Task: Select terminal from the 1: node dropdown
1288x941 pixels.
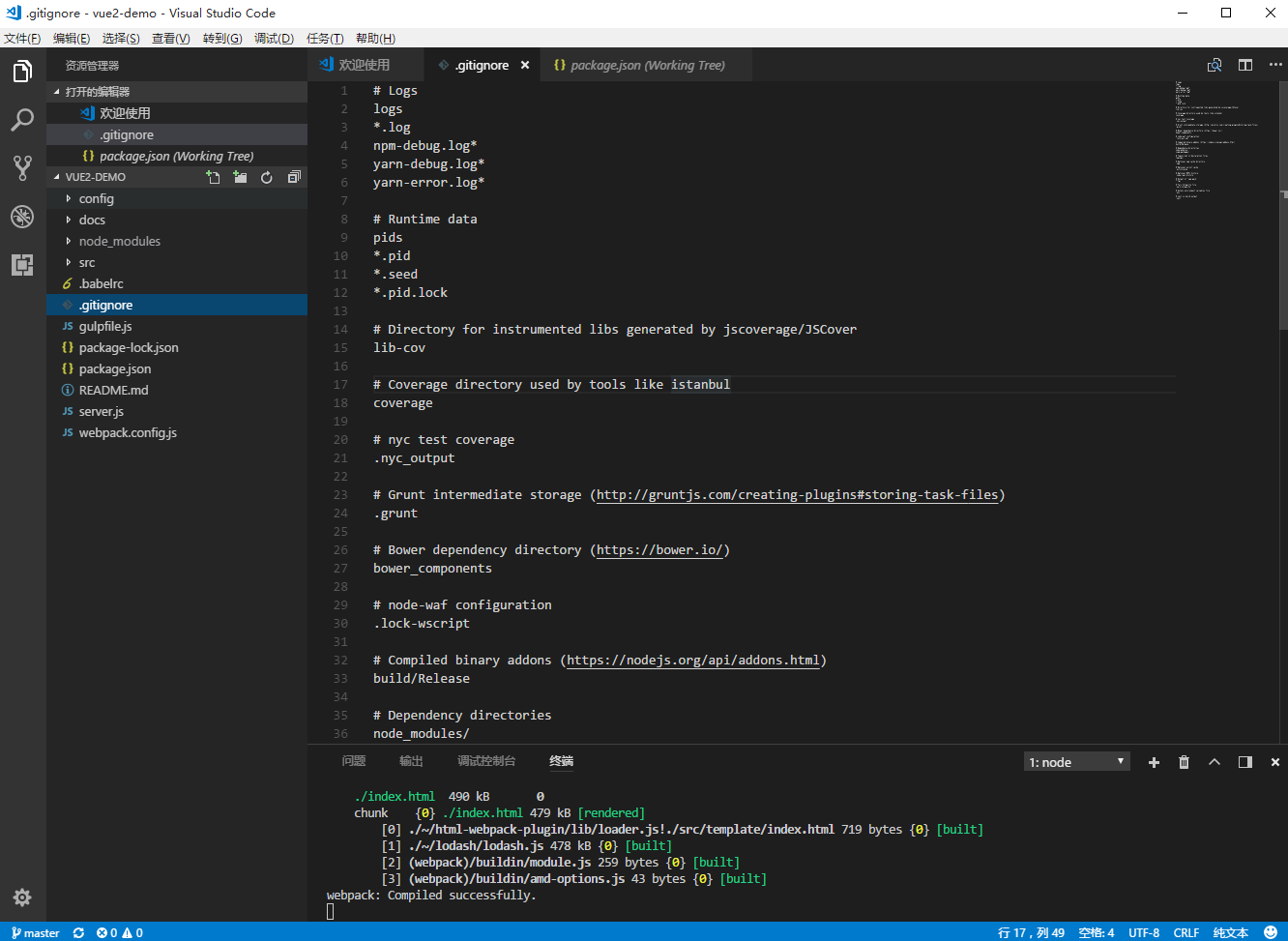Action: pyautogui.click(x=1077, y=762)
